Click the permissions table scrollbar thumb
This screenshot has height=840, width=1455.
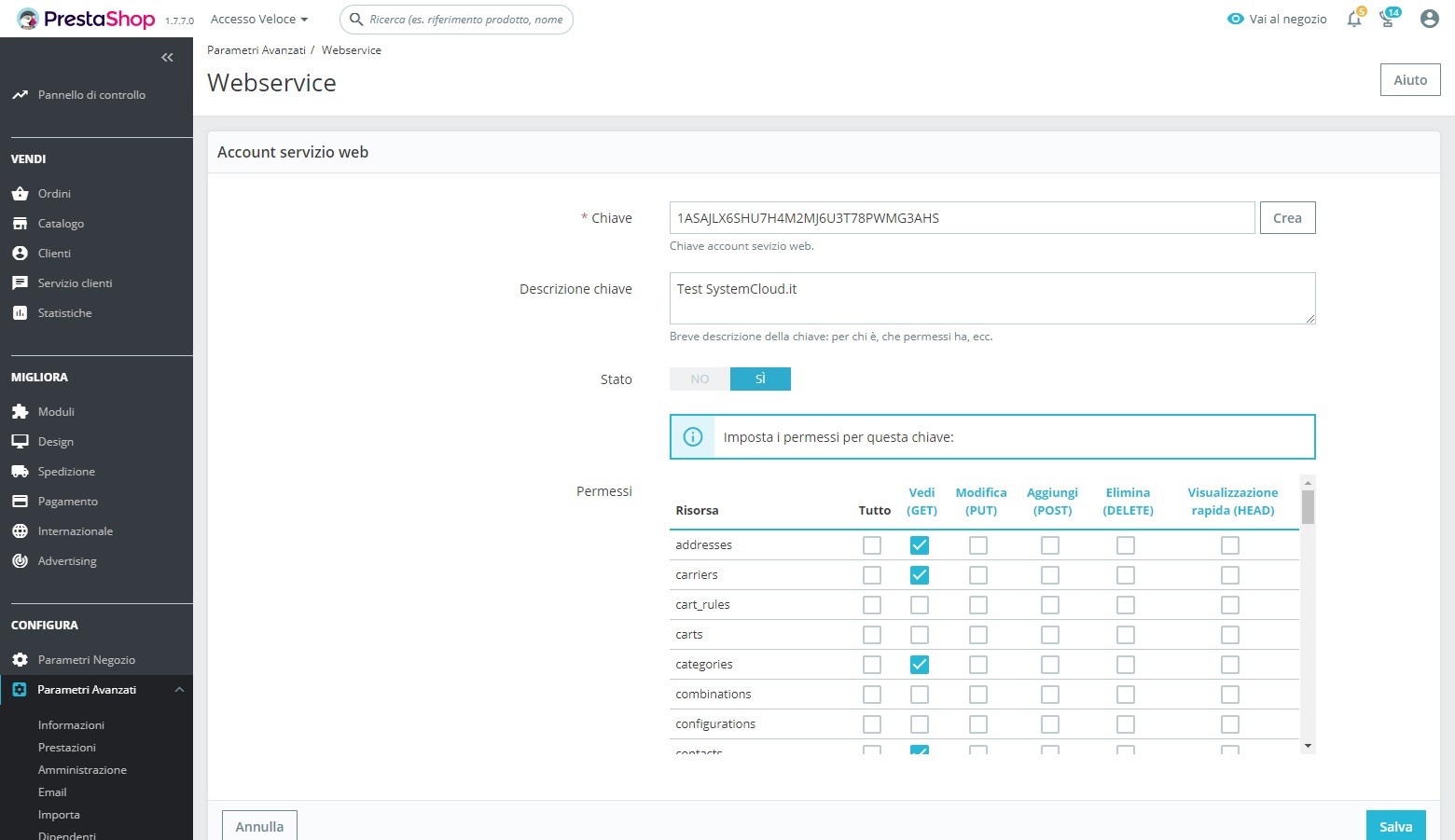click(x=1308, y=507)
